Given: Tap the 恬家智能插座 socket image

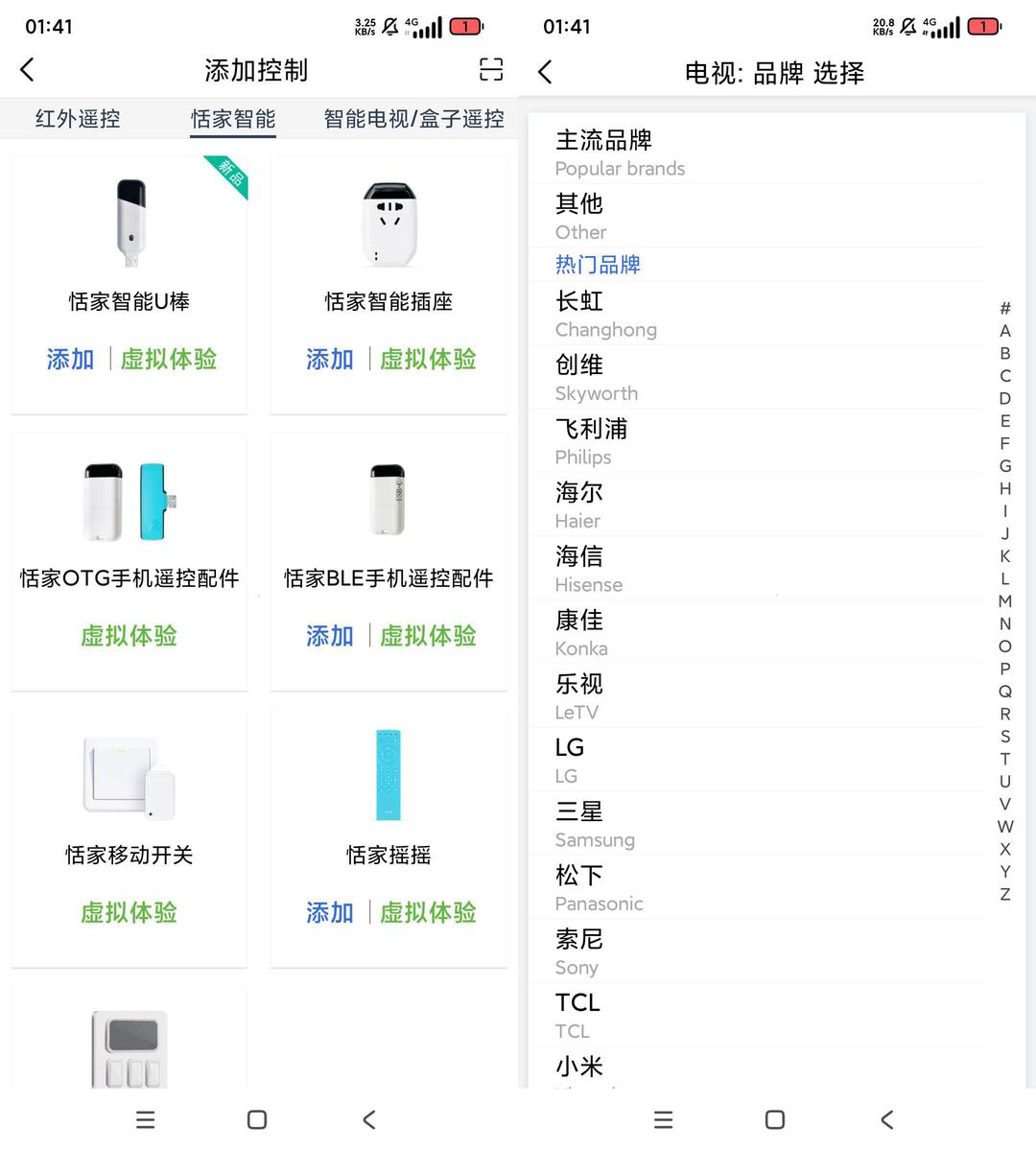Looking at the screenshot, I should click(x=388, y=223).
